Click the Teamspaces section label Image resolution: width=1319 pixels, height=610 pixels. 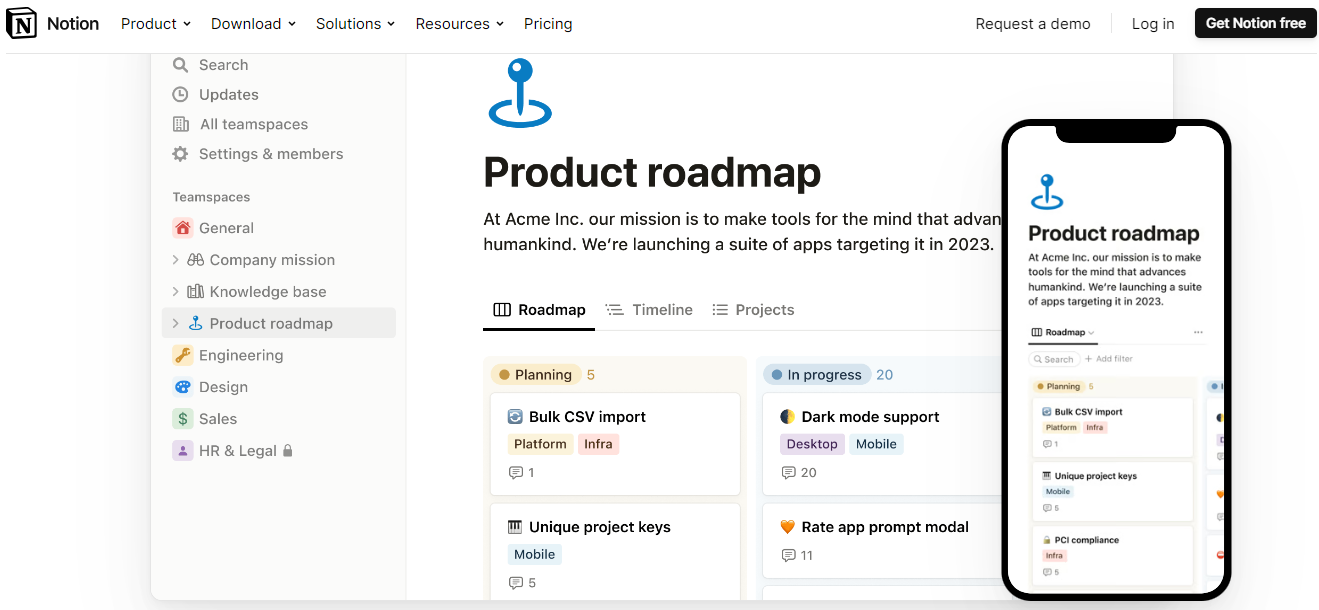point(211,197)
